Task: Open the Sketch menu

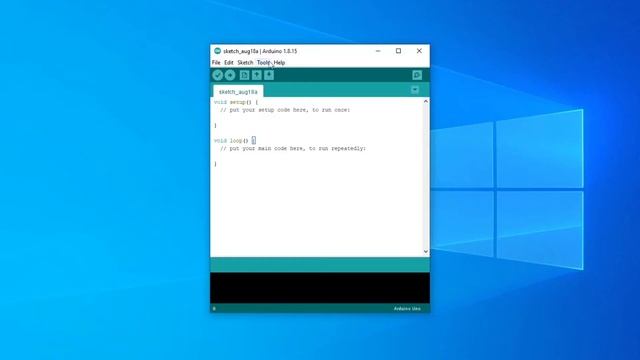Action: click(x=245, y=62)
